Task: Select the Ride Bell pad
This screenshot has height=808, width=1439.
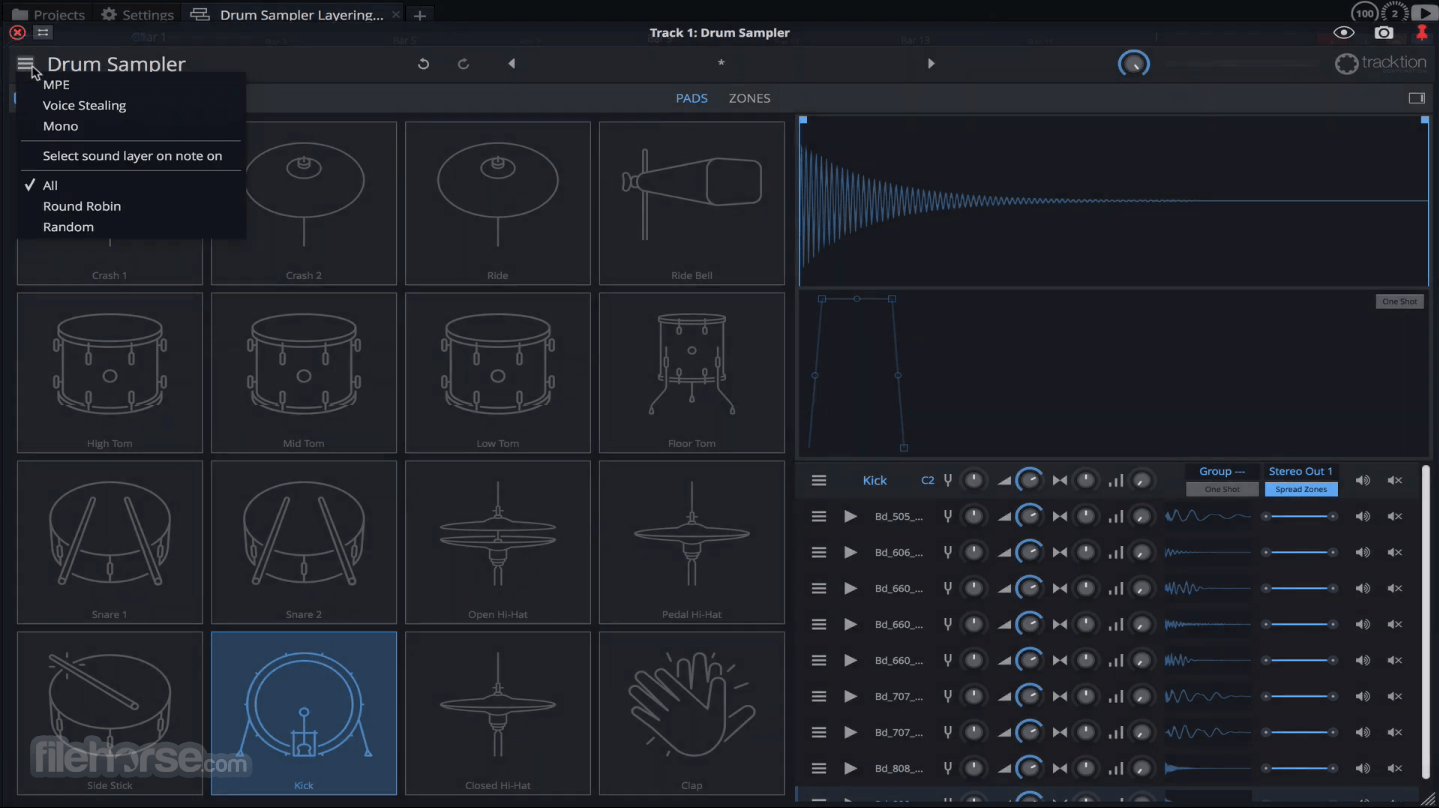Action: tap(692, 203)
